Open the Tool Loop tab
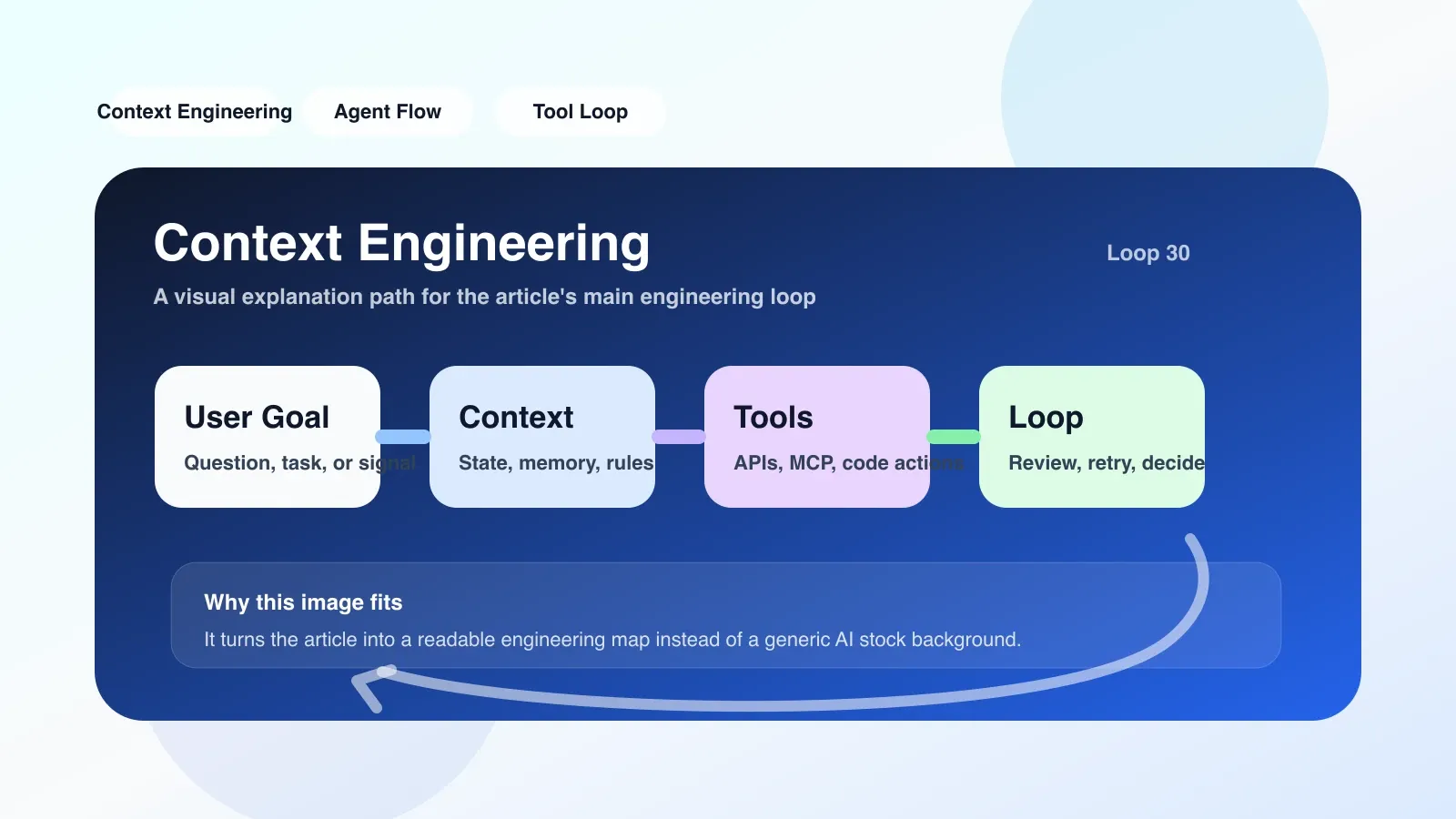This screenshot has width=1456, height=819. point(581,112)
